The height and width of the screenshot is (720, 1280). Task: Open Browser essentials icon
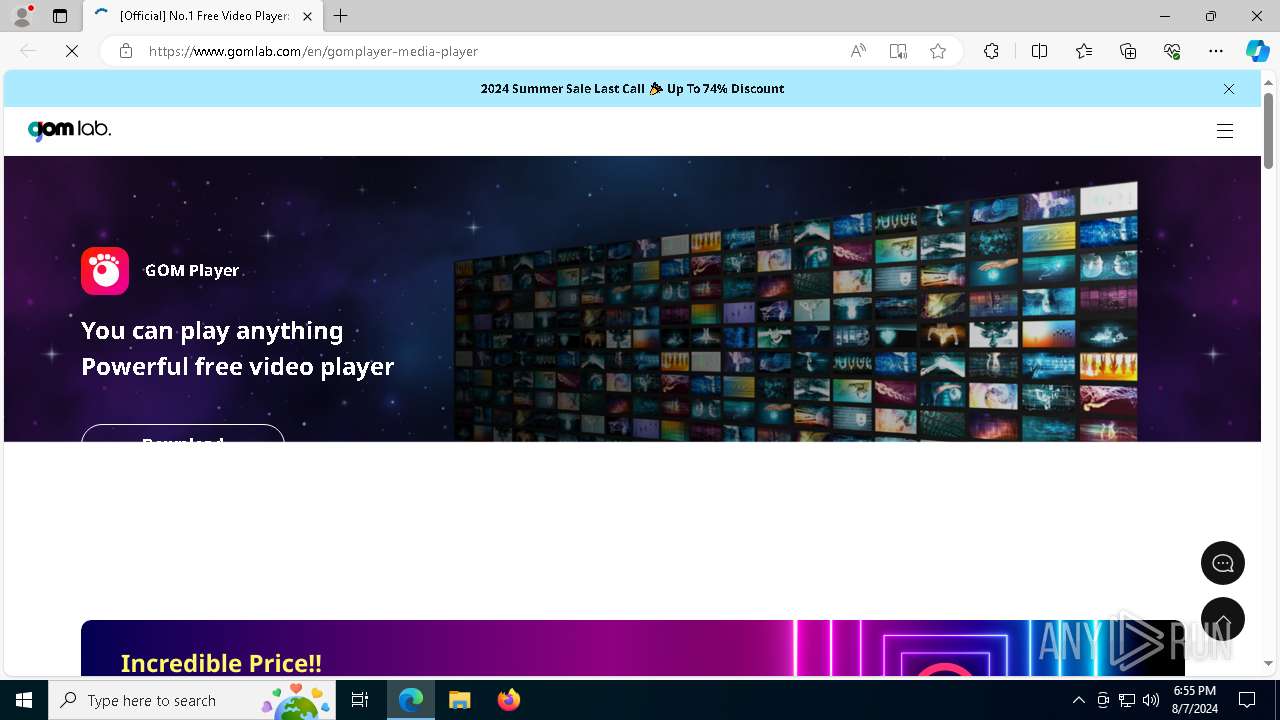(1172, 51)
